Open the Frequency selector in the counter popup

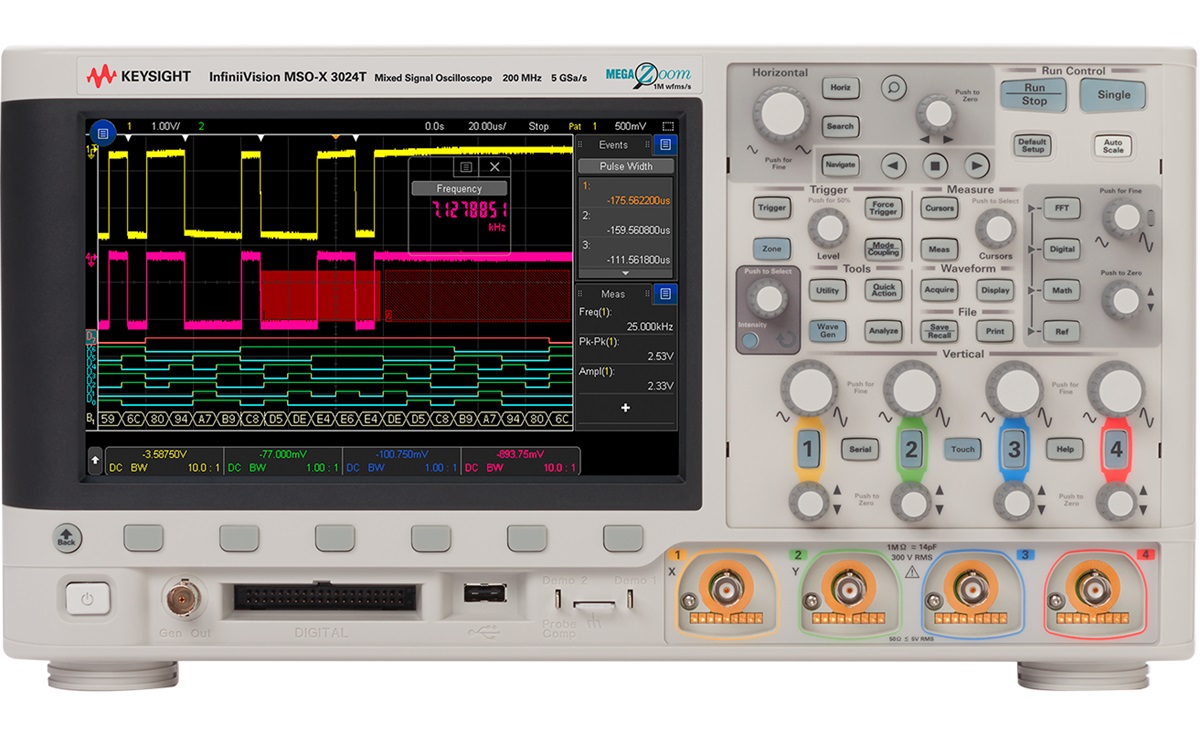click(459, 188)
